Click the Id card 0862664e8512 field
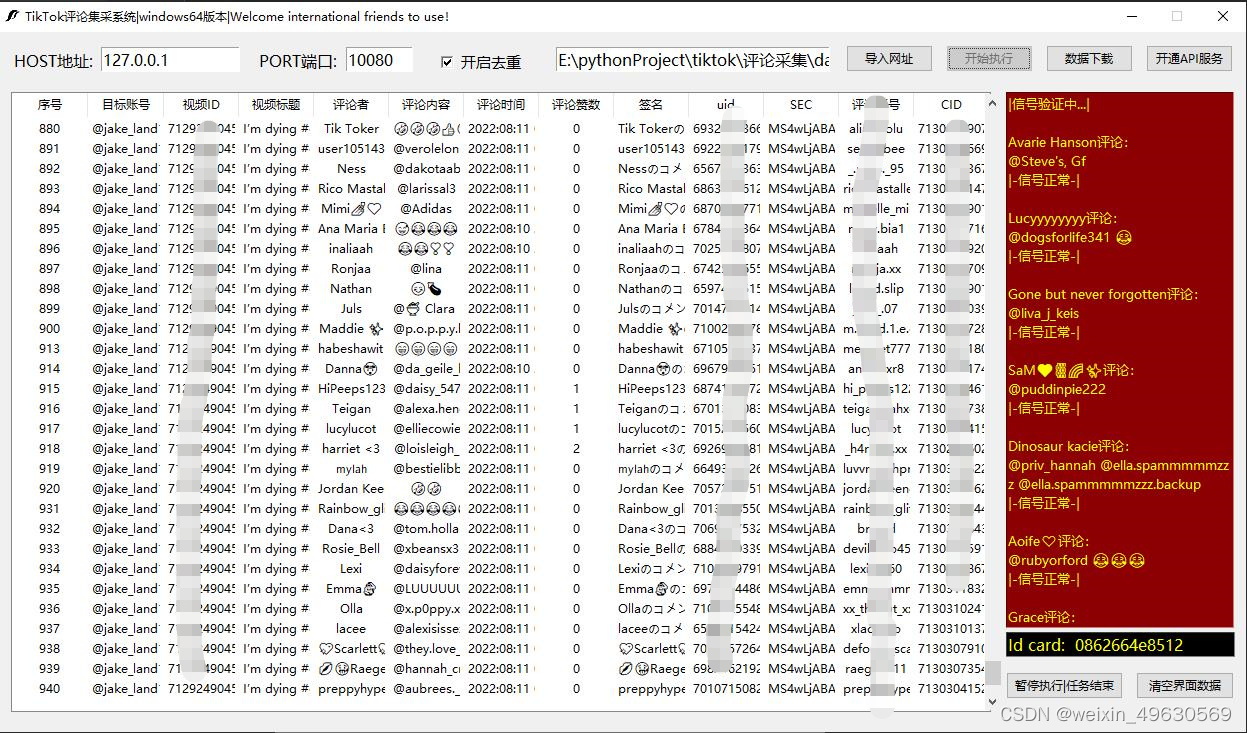The width and height of the screenshot is (1247, 733). click(1120, 645)
